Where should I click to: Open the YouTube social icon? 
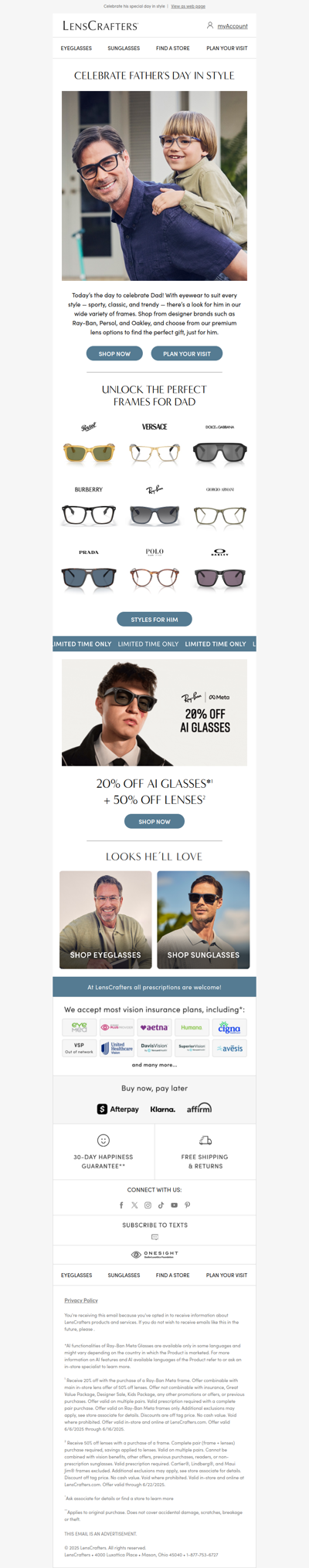174,1205
